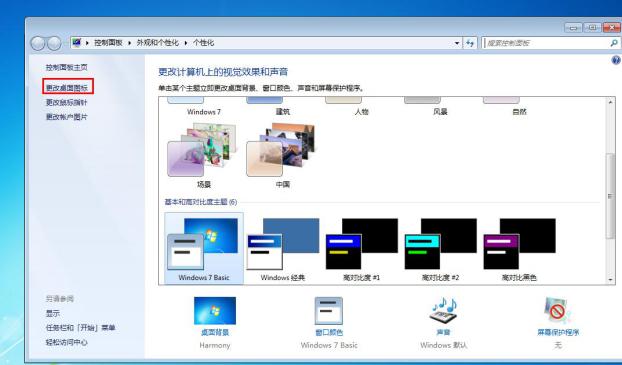This screenshot has height=365, width=622.
Task: Open 显示 link in sidebar
Action: 52,313
